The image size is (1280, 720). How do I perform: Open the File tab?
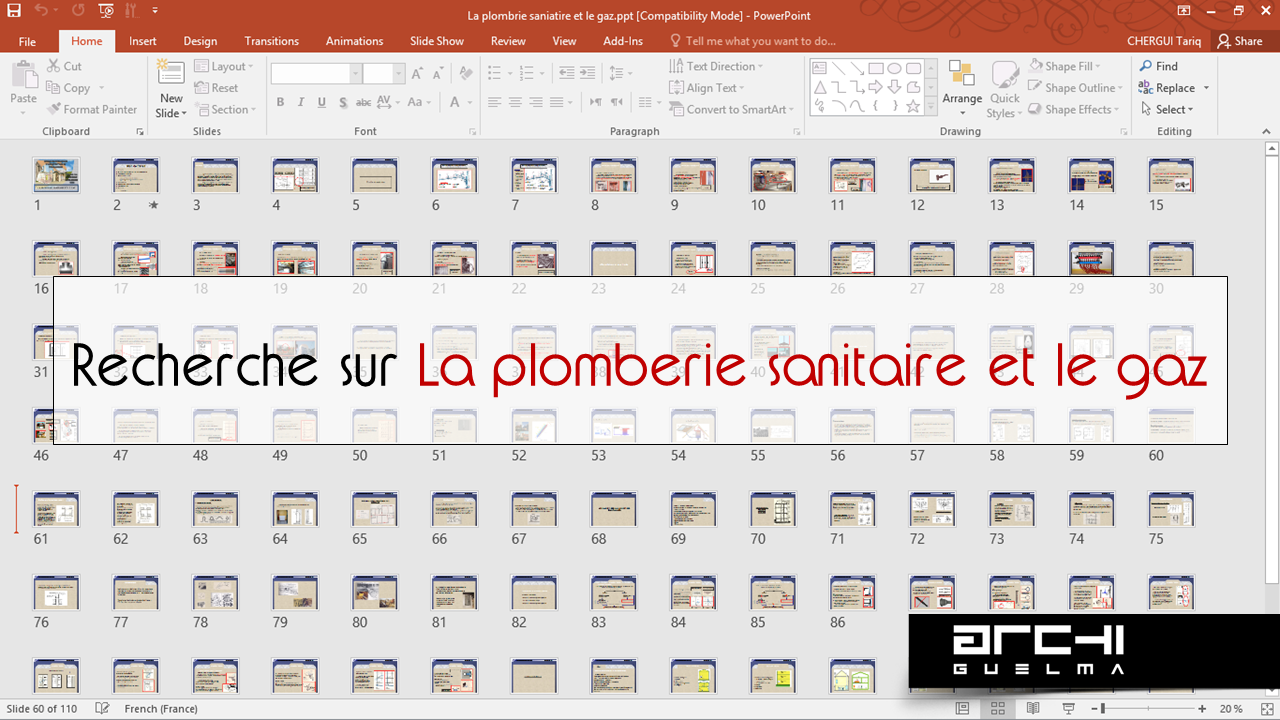point(27,41)
